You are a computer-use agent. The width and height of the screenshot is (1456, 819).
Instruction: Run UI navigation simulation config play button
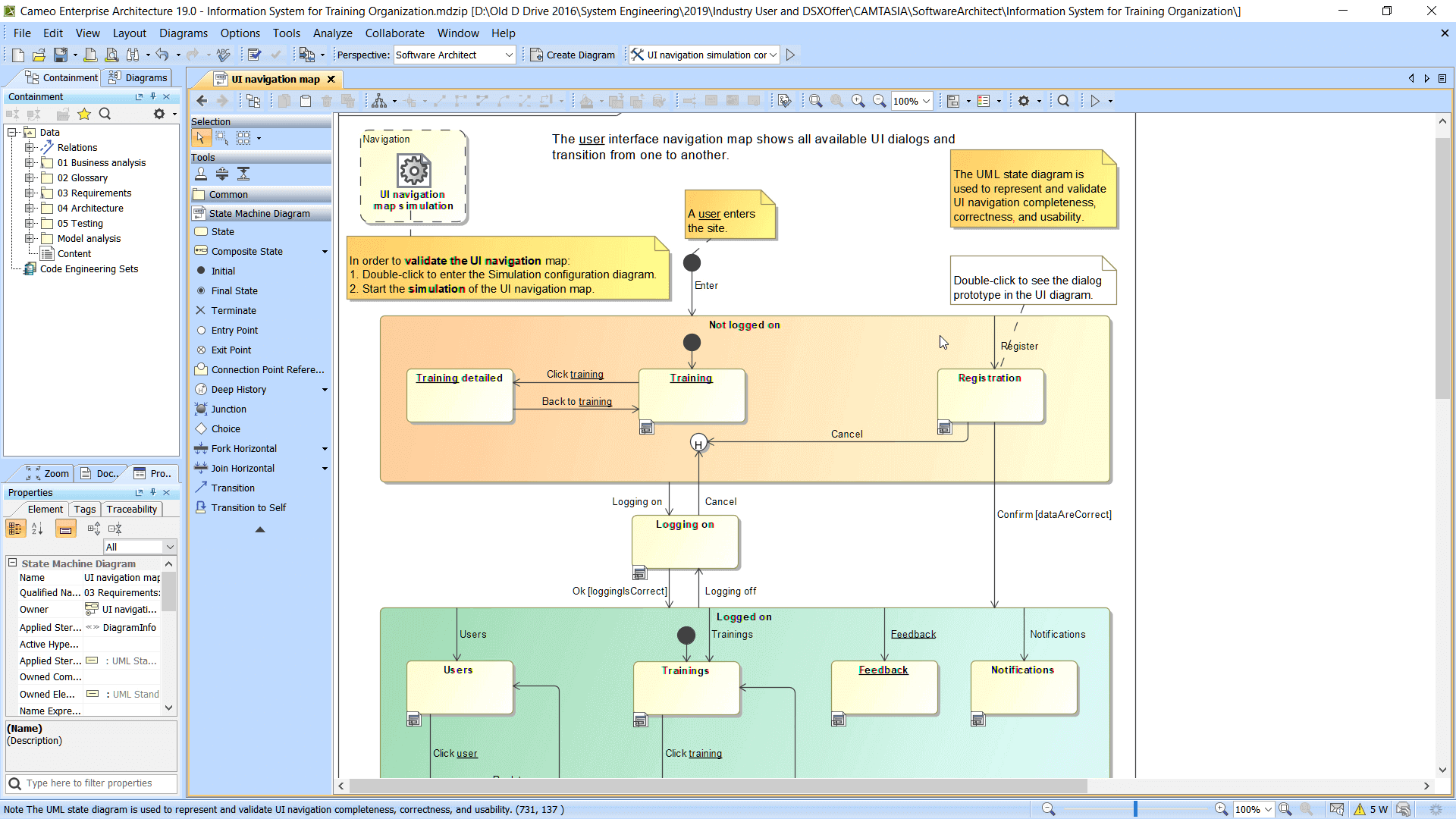pos(790,55)
